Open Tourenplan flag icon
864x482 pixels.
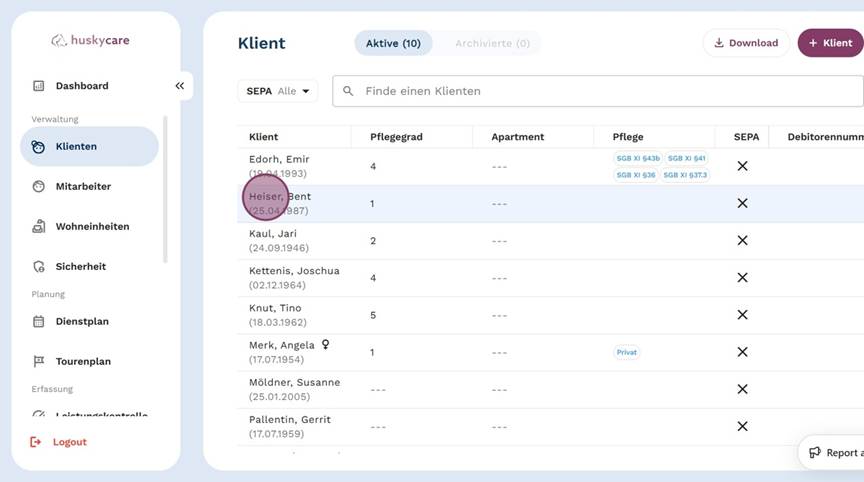39,362
